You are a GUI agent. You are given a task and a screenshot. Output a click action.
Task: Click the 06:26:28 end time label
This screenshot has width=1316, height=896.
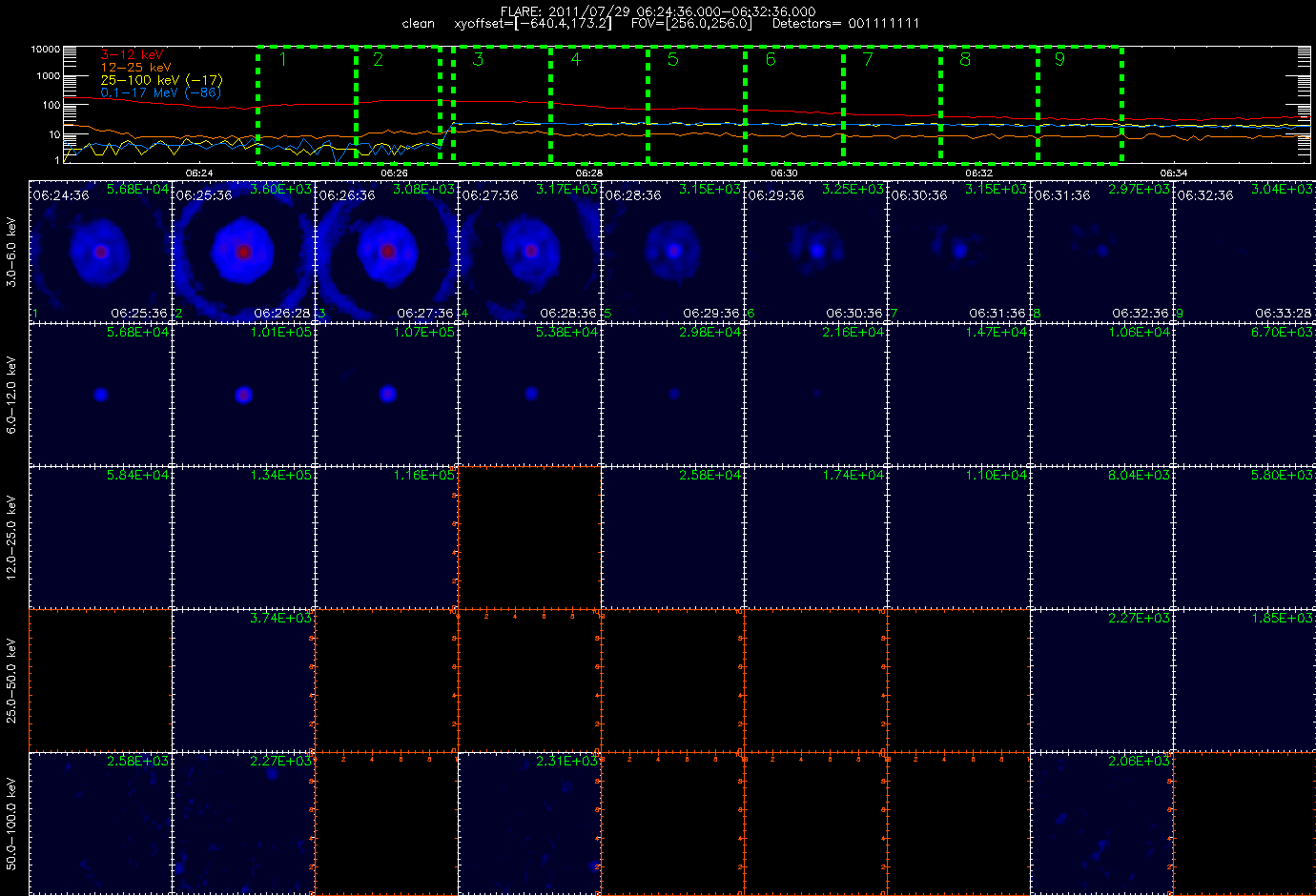click(x=282, y=313)
